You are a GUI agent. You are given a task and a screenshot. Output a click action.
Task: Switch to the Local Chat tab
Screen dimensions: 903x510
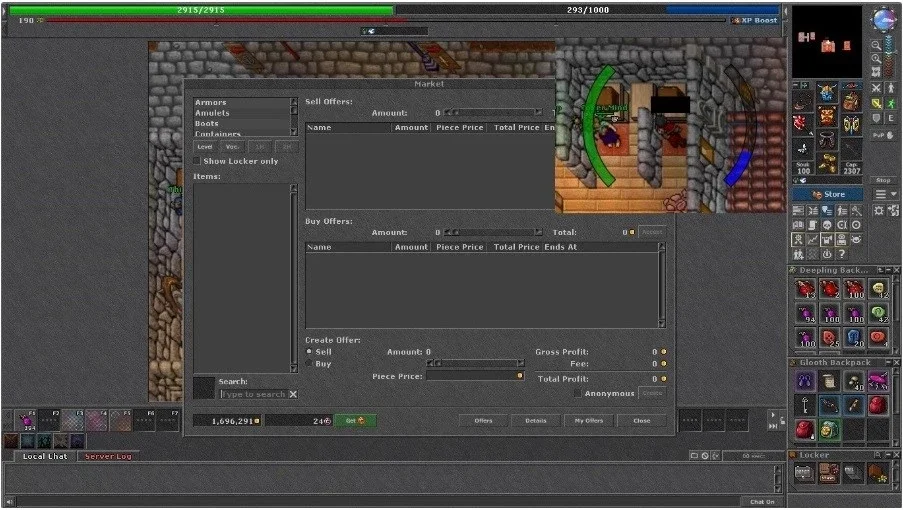(45, 456)
